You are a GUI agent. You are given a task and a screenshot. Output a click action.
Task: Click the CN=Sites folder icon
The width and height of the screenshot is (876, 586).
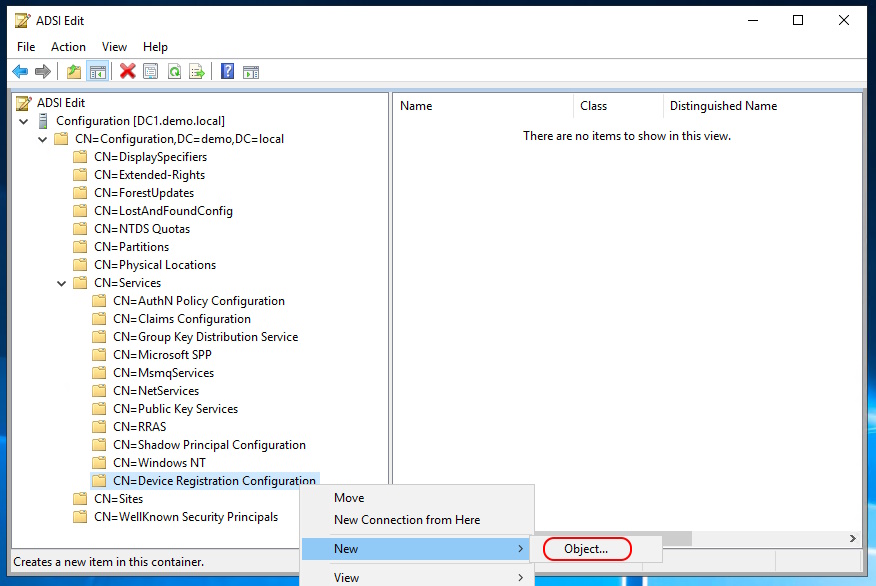point(80,498)
